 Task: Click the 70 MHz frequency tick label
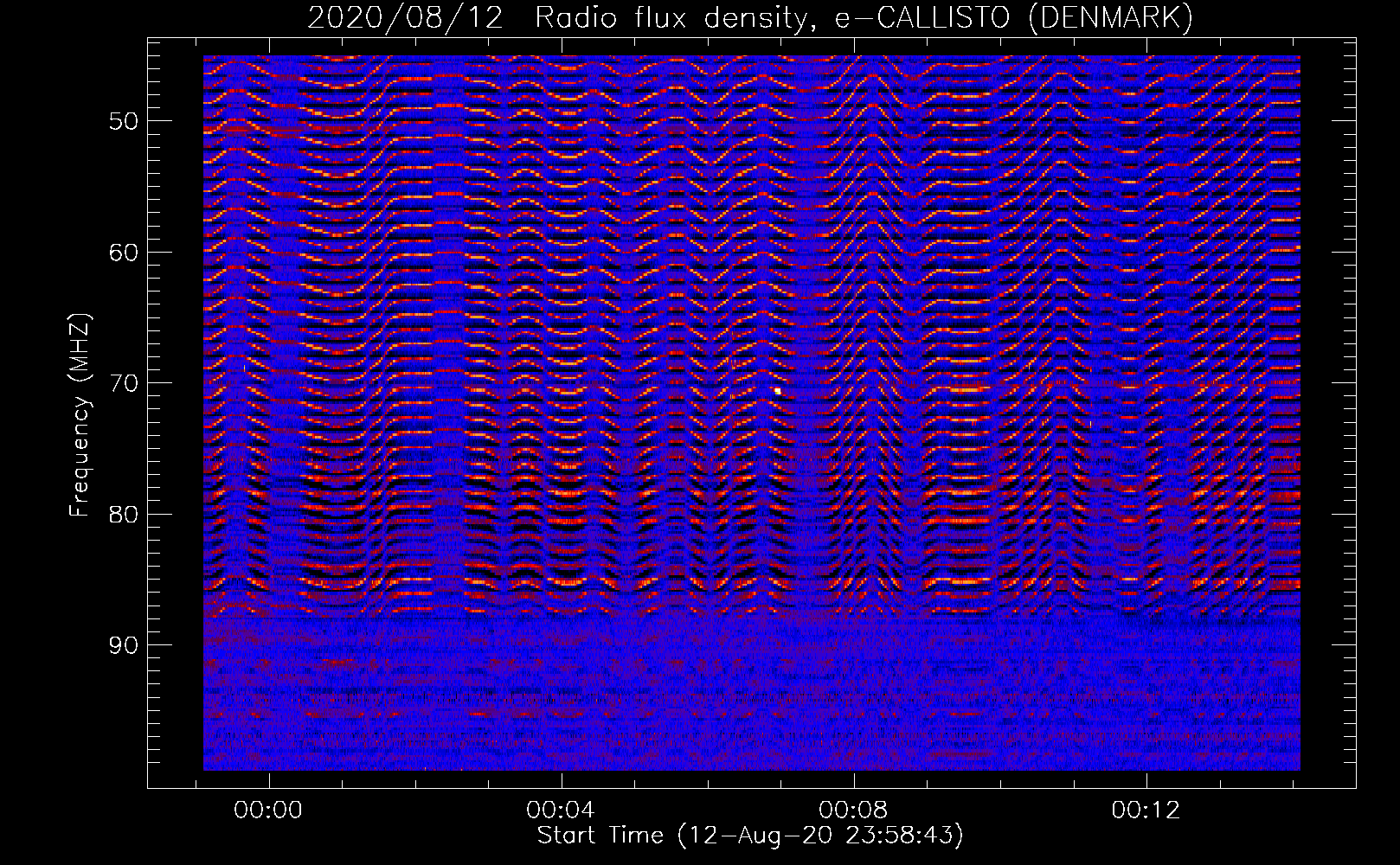[x=123, y=383]
